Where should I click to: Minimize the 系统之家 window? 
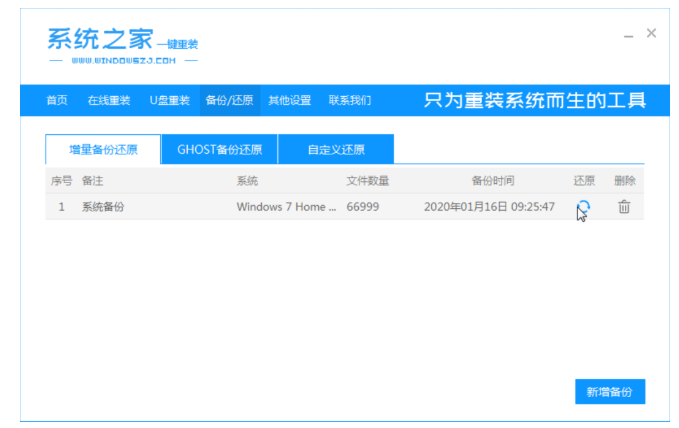[x=628, y=35]
